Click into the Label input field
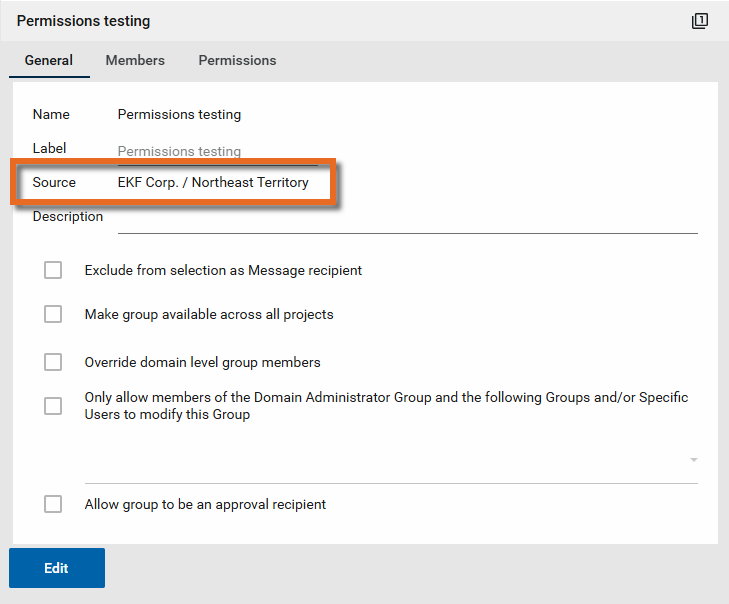729x604 pixels. pos(217,152)
